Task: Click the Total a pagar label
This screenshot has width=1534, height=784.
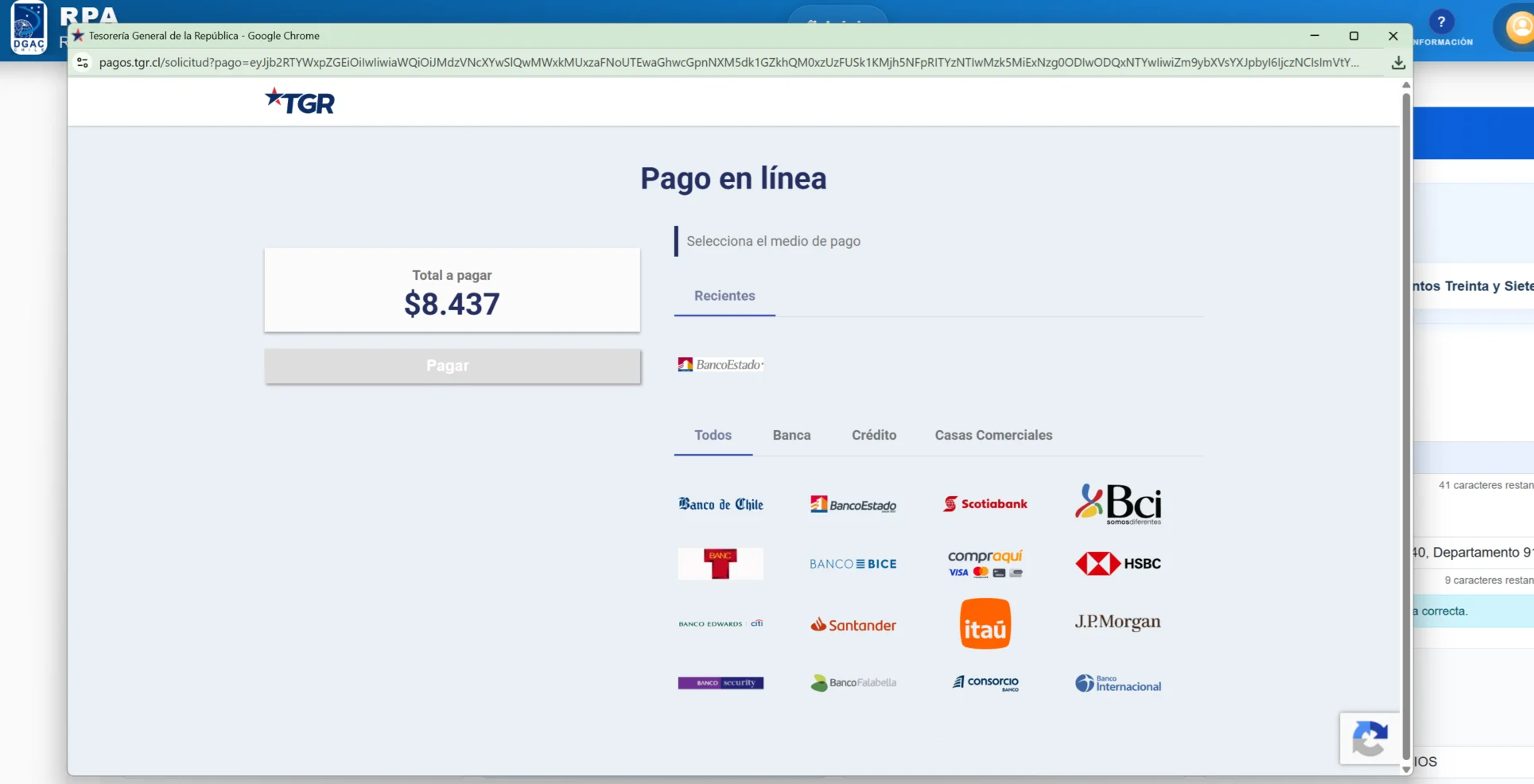Action: 452,275
